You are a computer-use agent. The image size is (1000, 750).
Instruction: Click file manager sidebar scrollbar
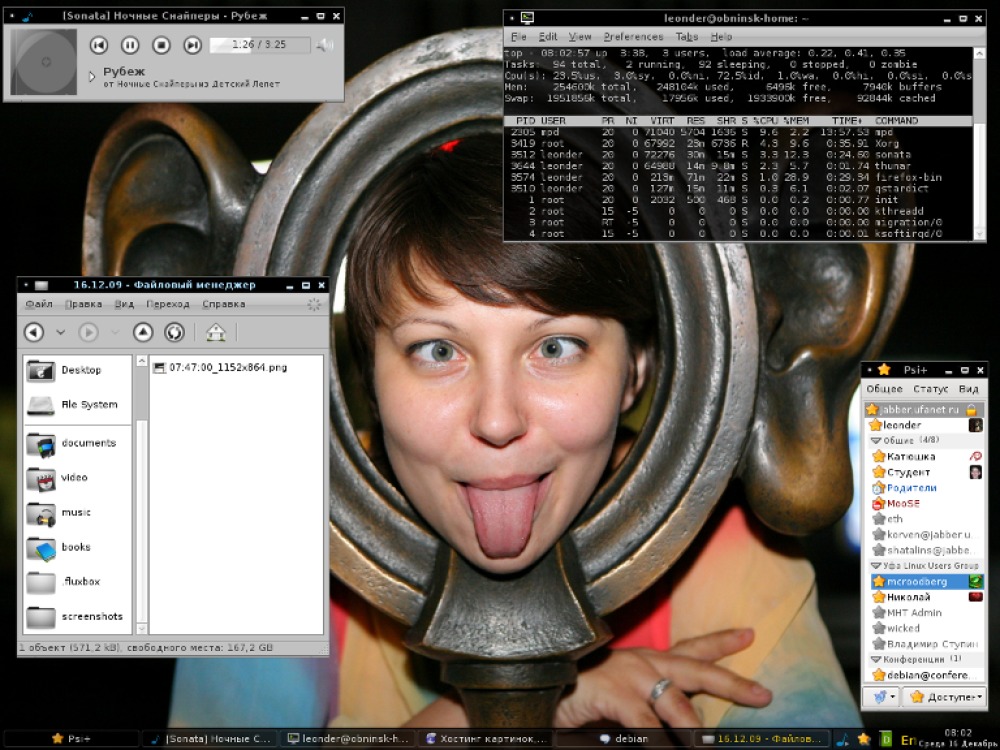coord(142,494)
